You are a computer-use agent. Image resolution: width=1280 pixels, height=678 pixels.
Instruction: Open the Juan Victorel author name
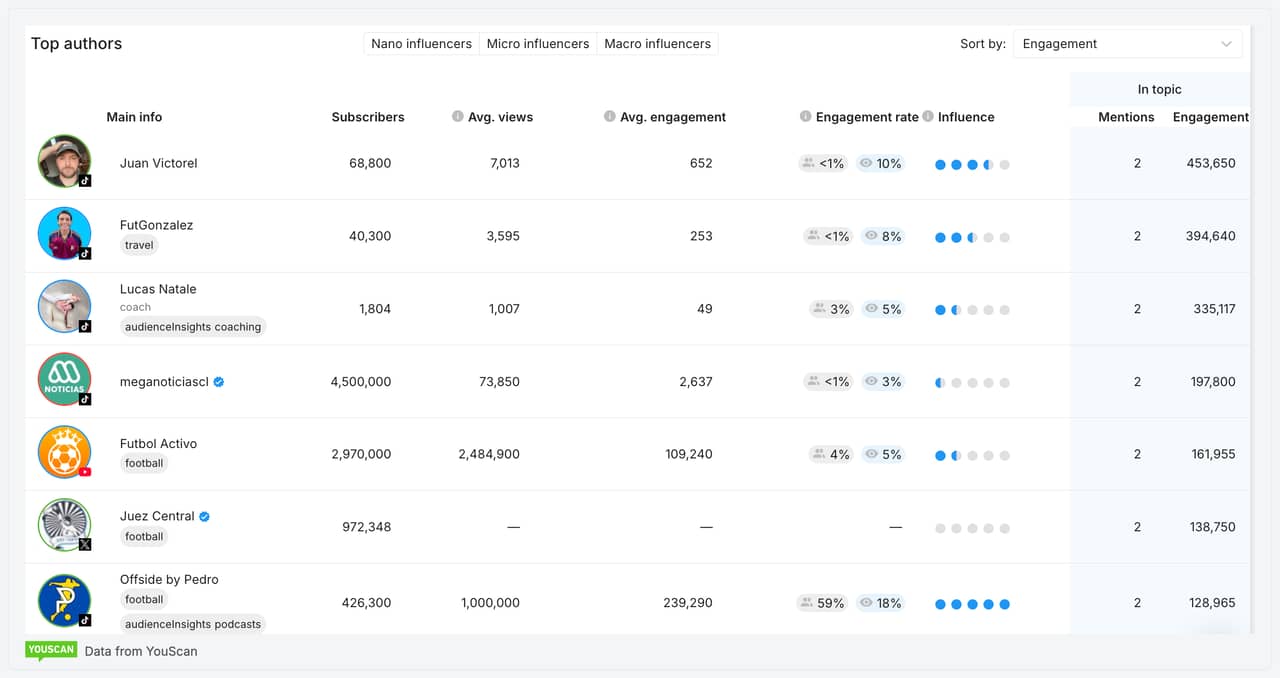[158, 163]
